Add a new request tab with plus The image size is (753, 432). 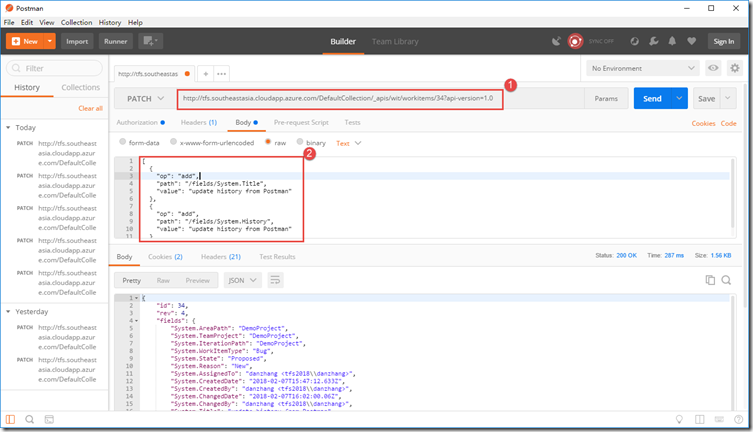[x=206, y=74]
